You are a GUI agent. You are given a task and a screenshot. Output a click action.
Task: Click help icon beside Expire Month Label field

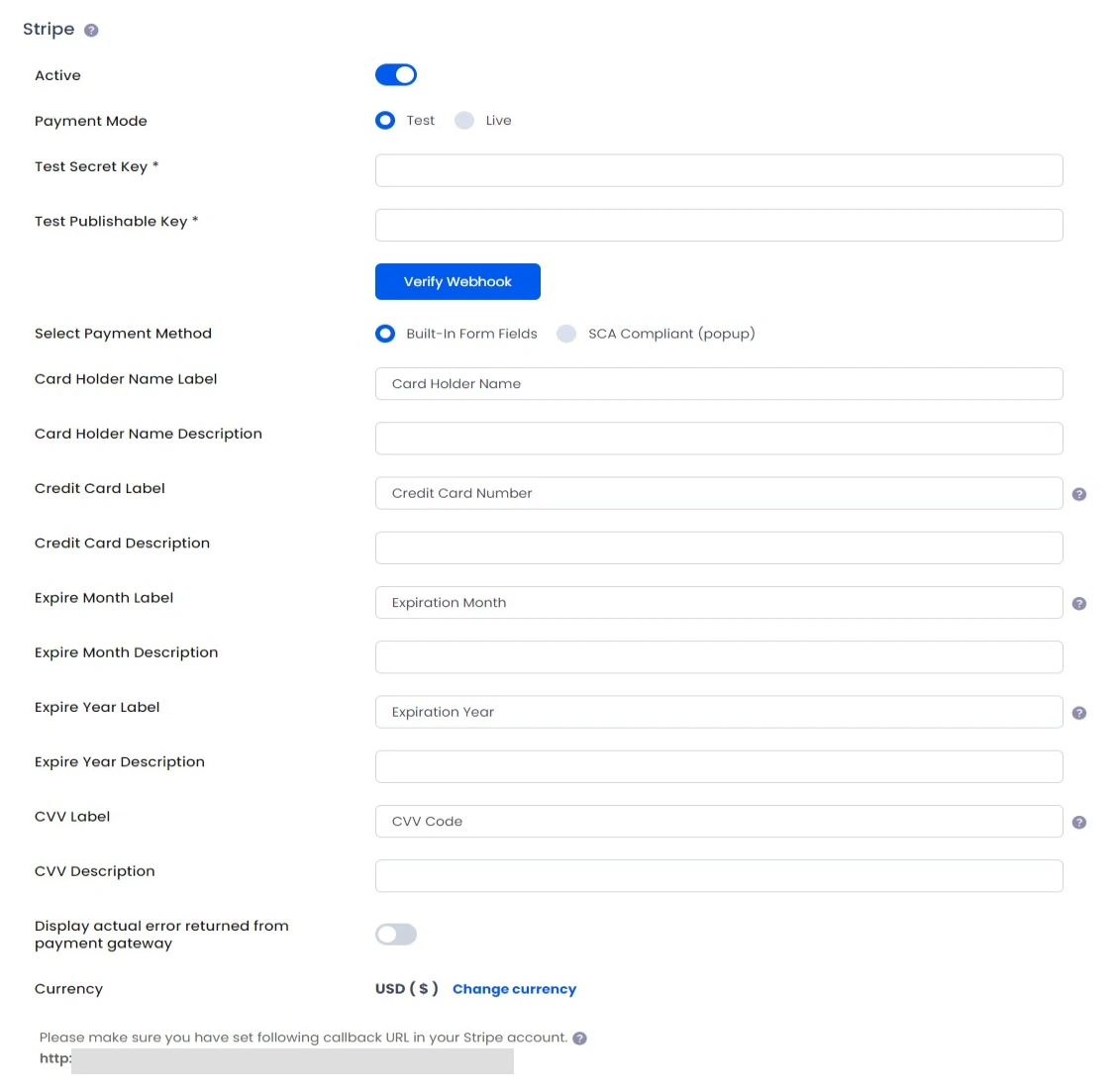(1078, 604)
